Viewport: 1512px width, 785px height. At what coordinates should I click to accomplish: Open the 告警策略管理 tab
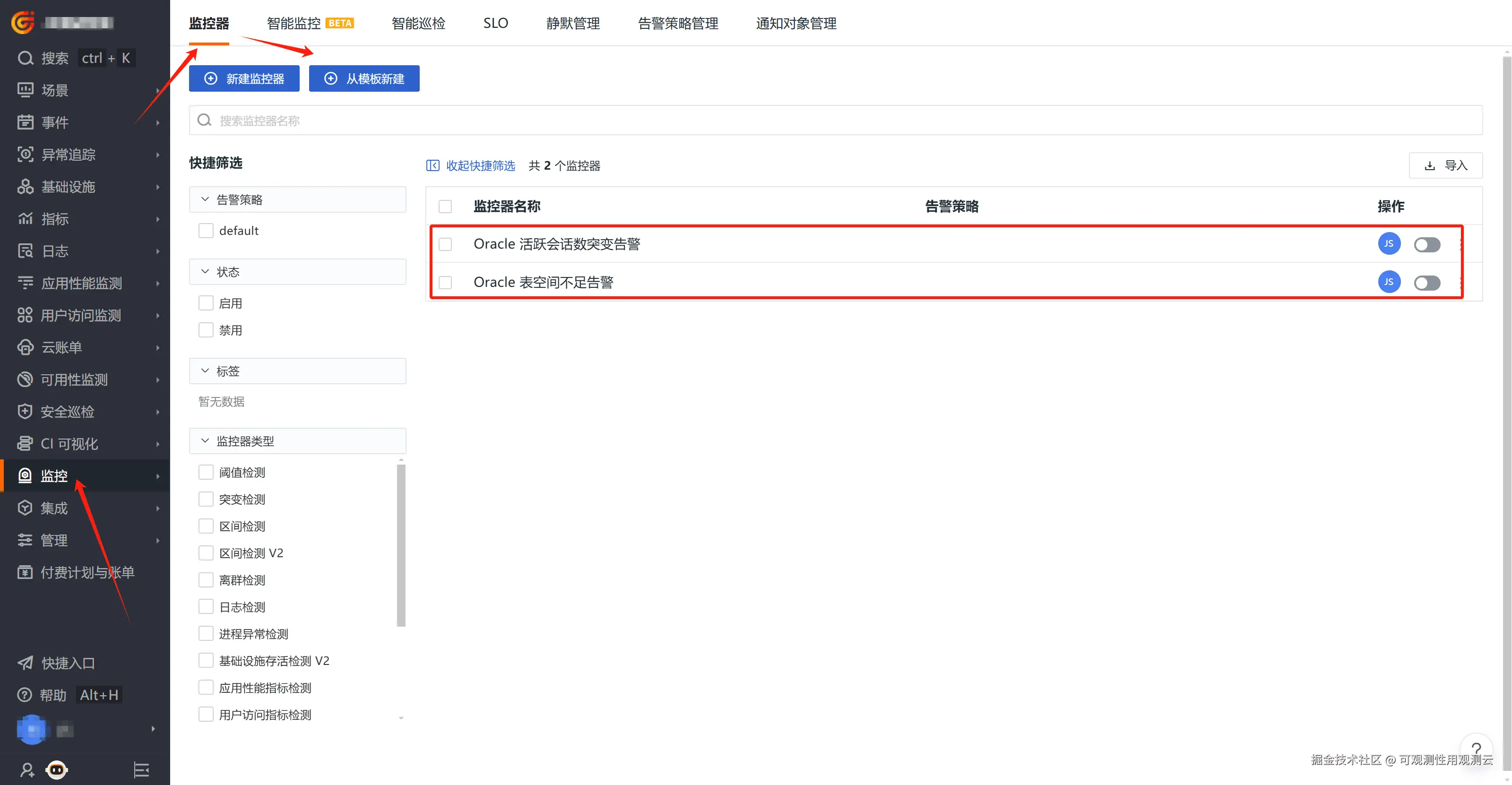677,24
